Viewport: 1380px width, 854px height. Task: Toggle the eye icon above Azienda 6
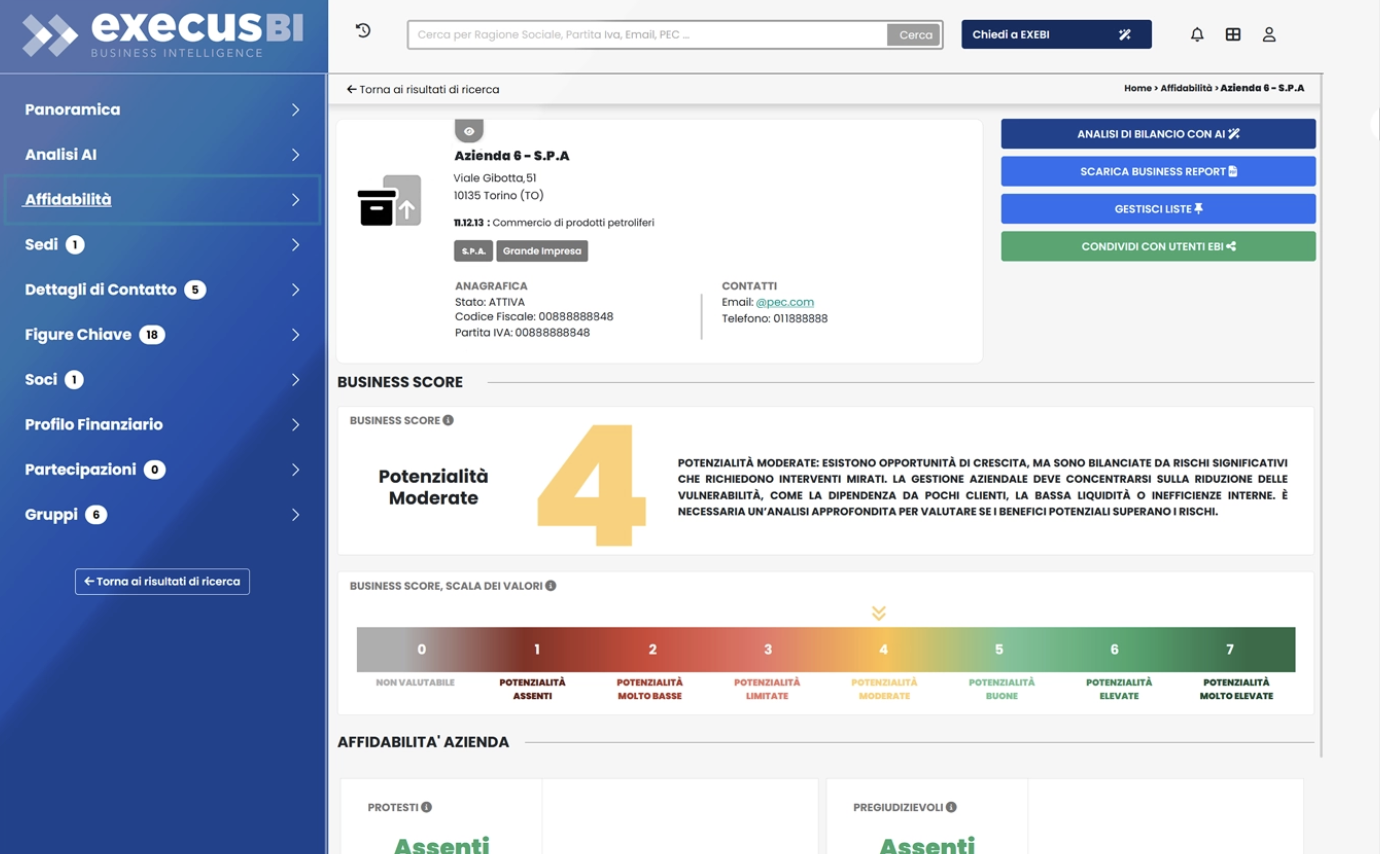coord(468,130)
